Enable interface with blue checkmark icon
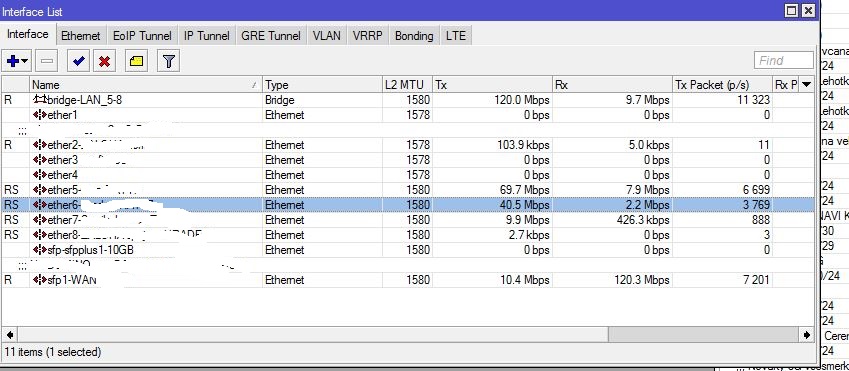The image size is (849, 371). [79, 61]
